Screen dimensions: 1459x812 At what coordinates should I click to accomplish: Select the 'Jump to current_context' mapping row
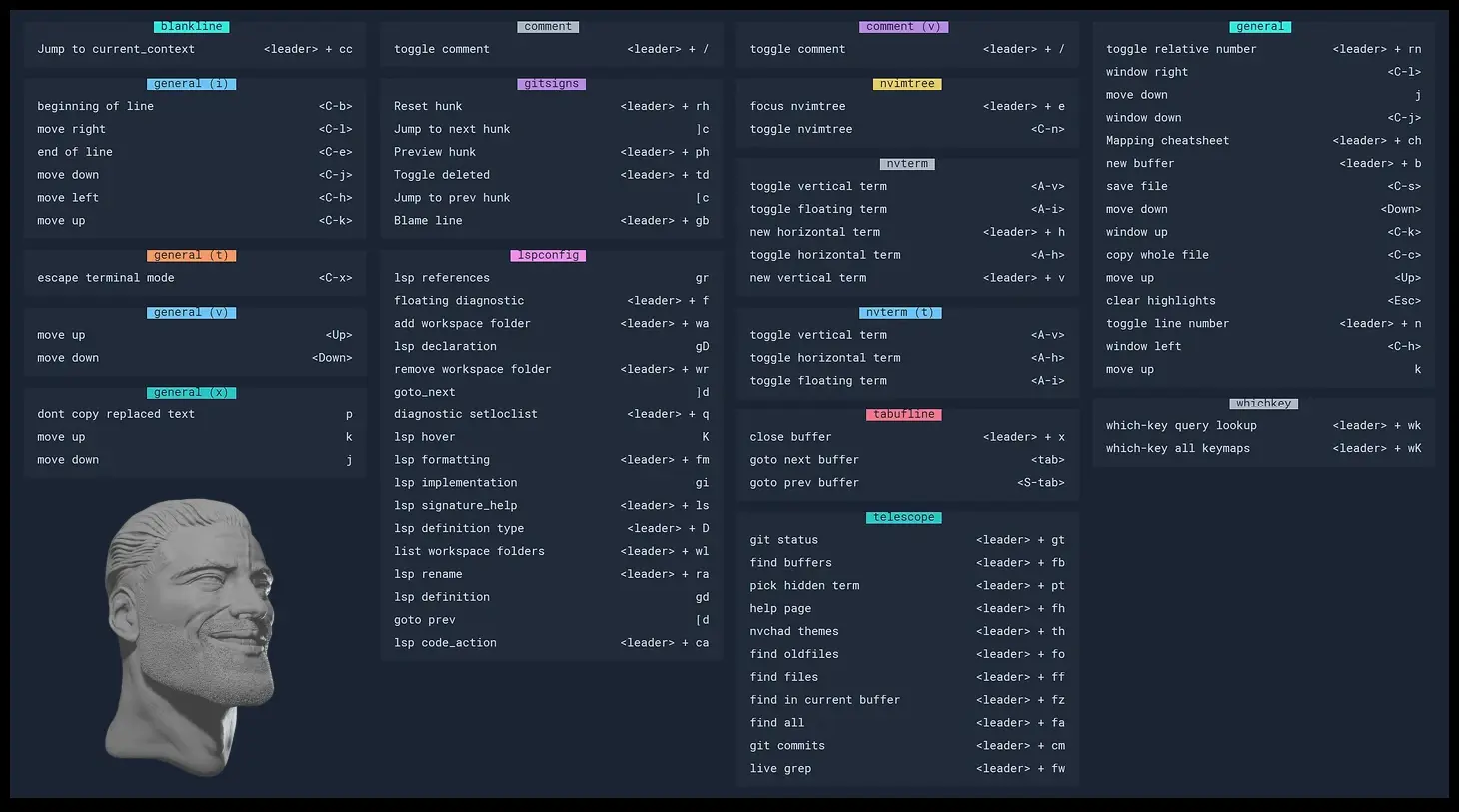[195, 49]
